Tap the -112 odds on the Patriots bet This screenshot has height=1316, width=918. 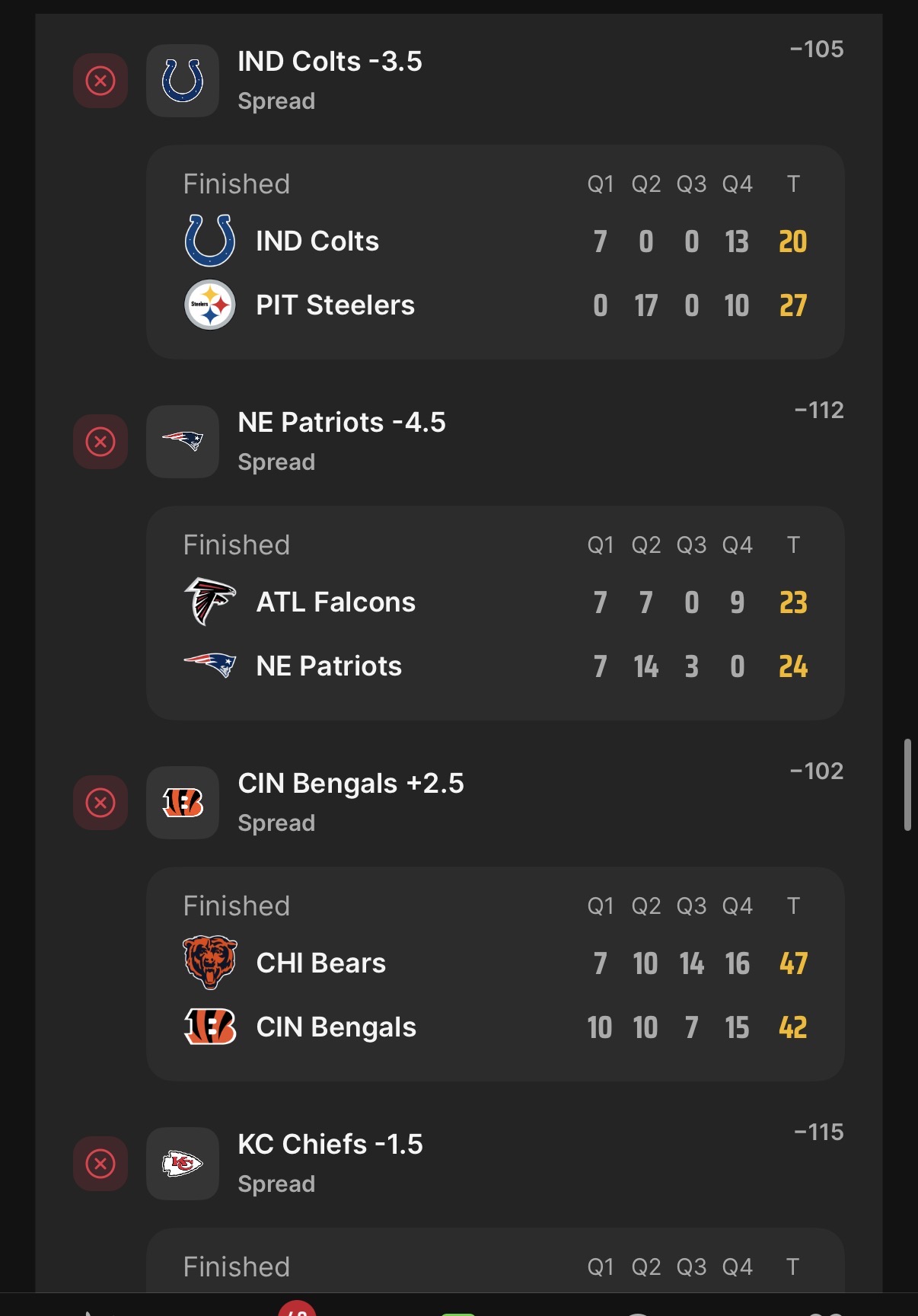[819, 410]
